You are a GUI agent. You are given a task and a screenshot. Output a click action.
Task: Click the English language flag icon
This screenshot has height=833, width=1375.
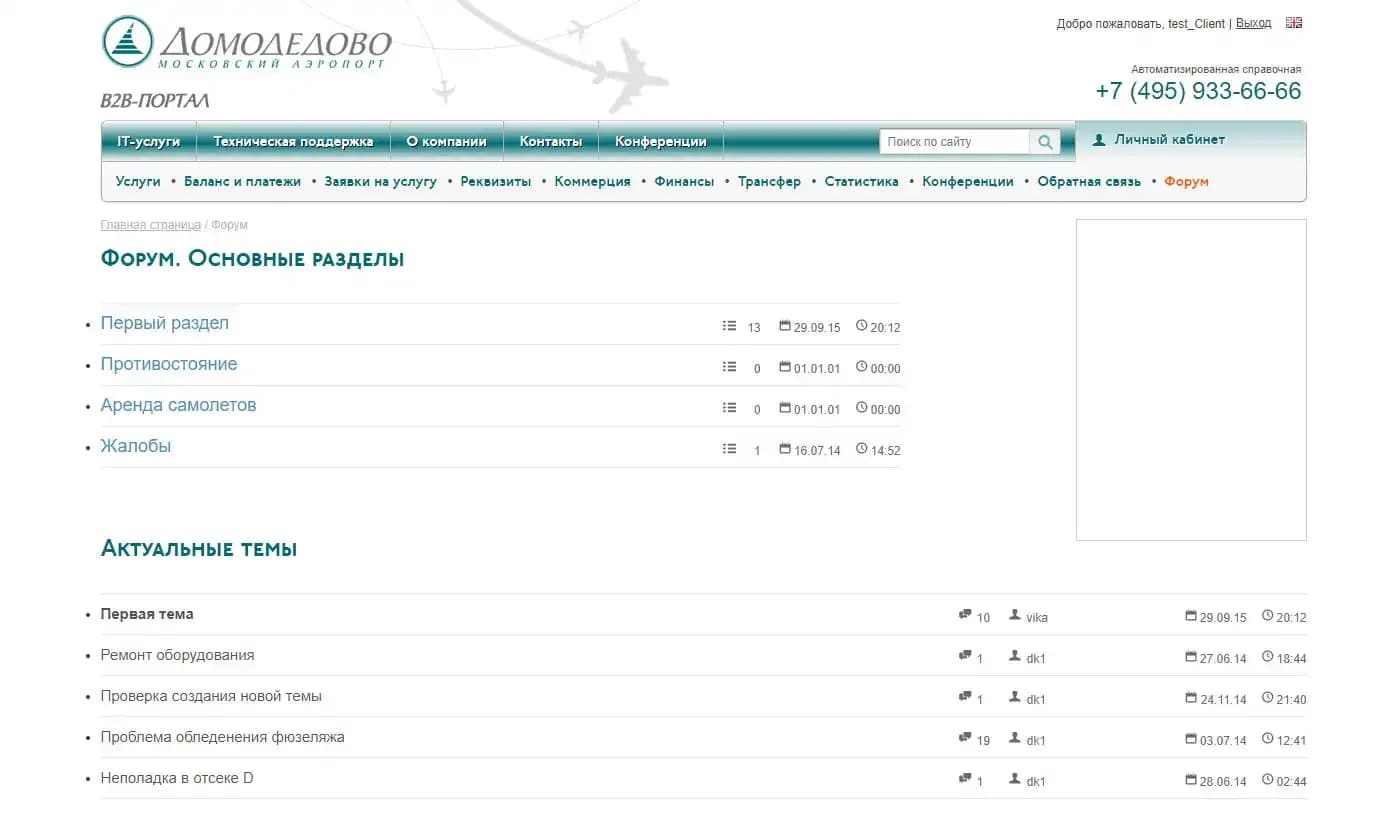pos(1293,23)
